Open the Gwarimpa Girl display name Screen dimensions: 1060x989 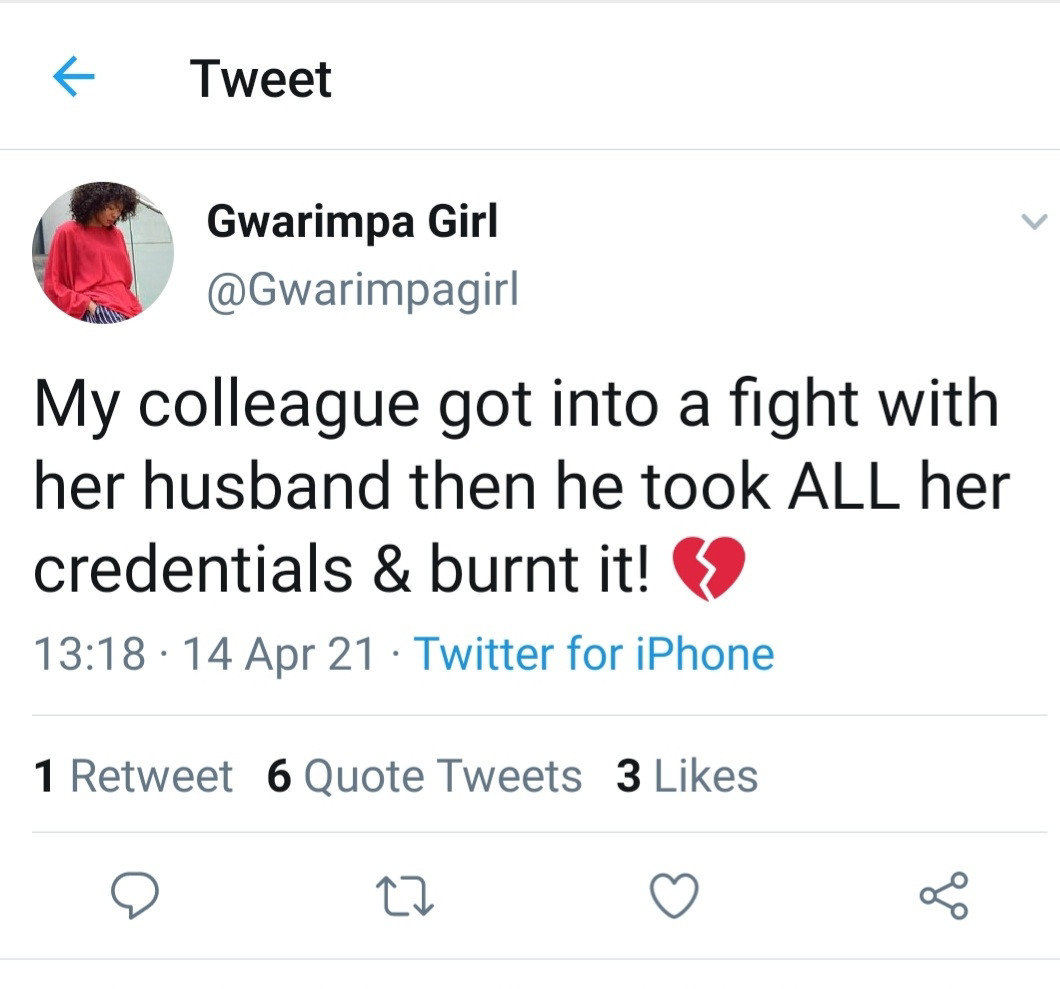coord(352,221)
